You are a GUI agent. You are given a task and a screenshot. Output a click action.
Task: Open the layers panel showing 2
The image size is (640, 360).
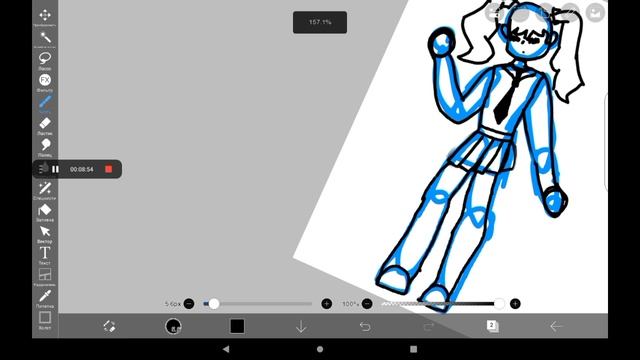pos(493,326)
